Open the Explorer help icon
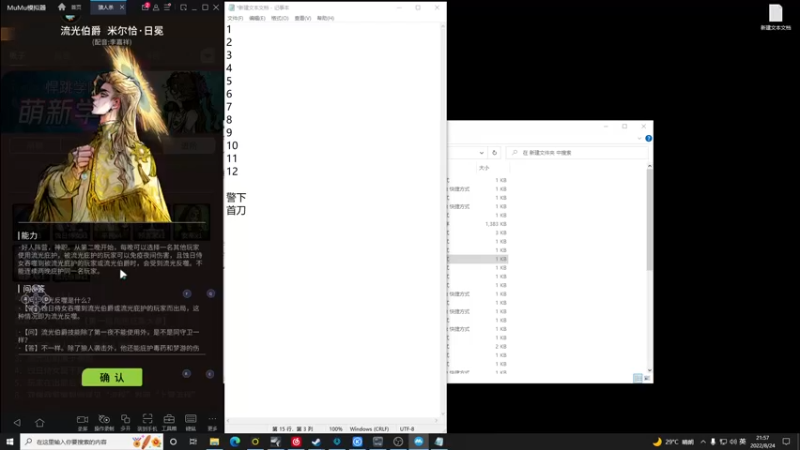Image resolution: width=800 pixels, height=450 pixels. pos(648,138)
